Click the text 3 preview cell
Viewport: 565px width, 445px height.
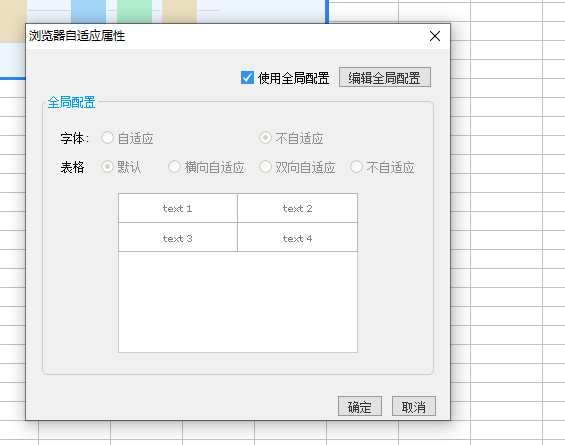point(178,237)
